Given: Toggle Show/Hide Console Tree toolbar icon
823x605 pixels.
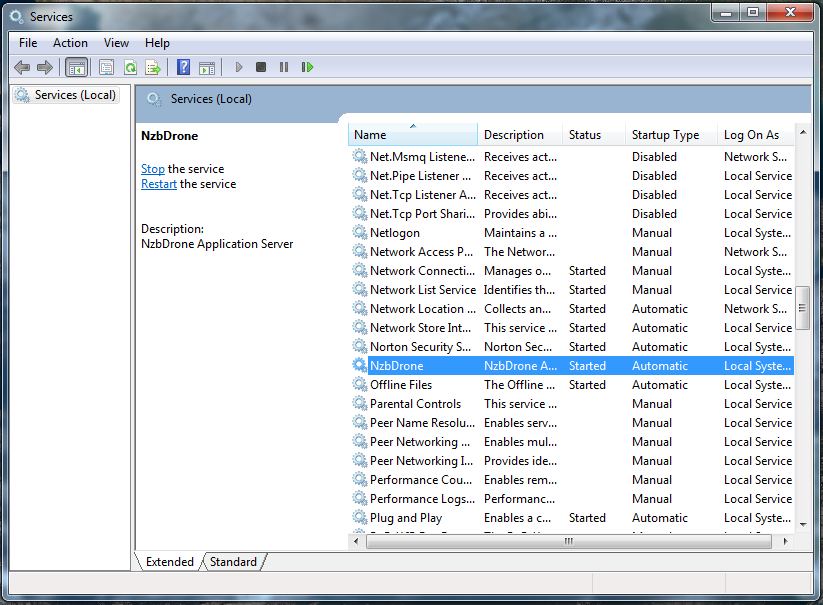Looking at the screenshot, I should (x=77, y=67).
